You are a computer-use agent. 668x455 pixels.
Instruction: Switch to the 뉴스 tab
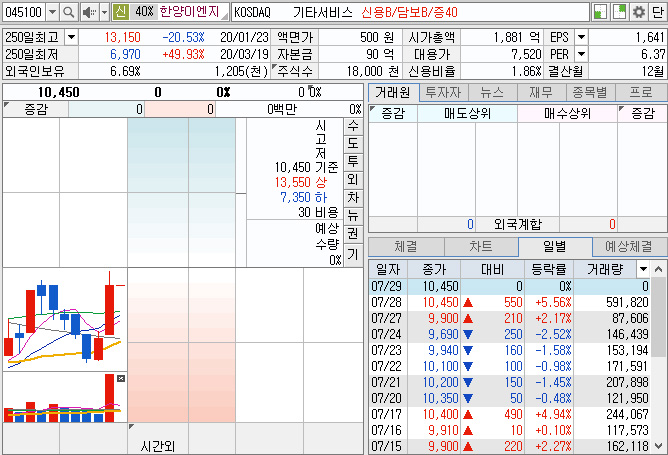point(492,92)
